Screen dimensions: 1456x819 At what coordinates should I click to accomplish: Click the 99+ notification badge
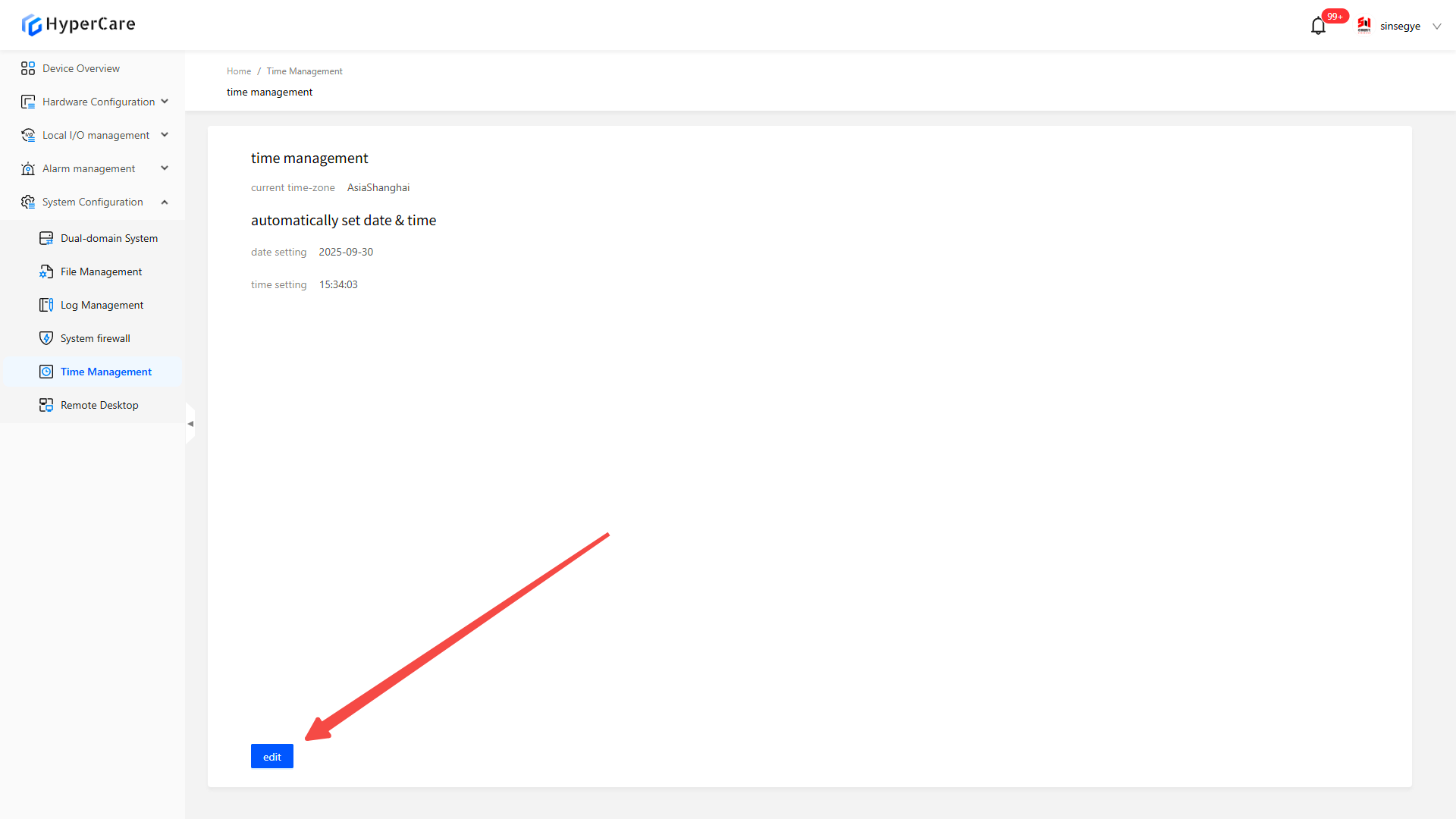pos(1335,16)
